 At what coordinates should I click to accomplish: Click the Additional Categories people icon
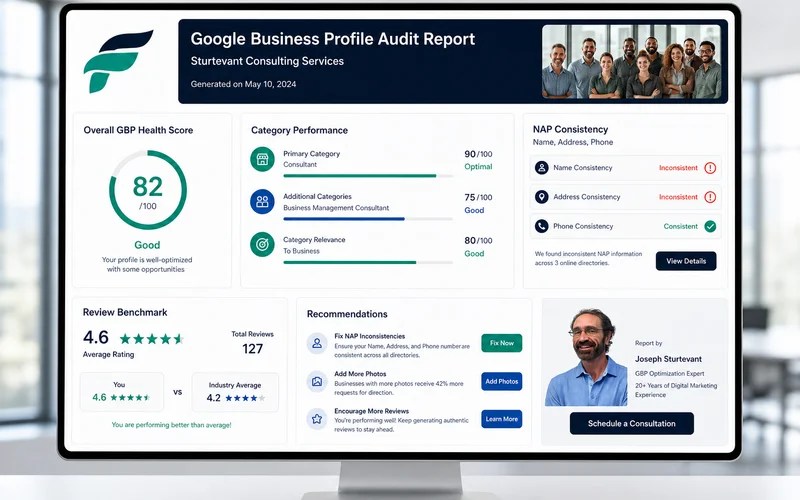(x=262, y=202)
